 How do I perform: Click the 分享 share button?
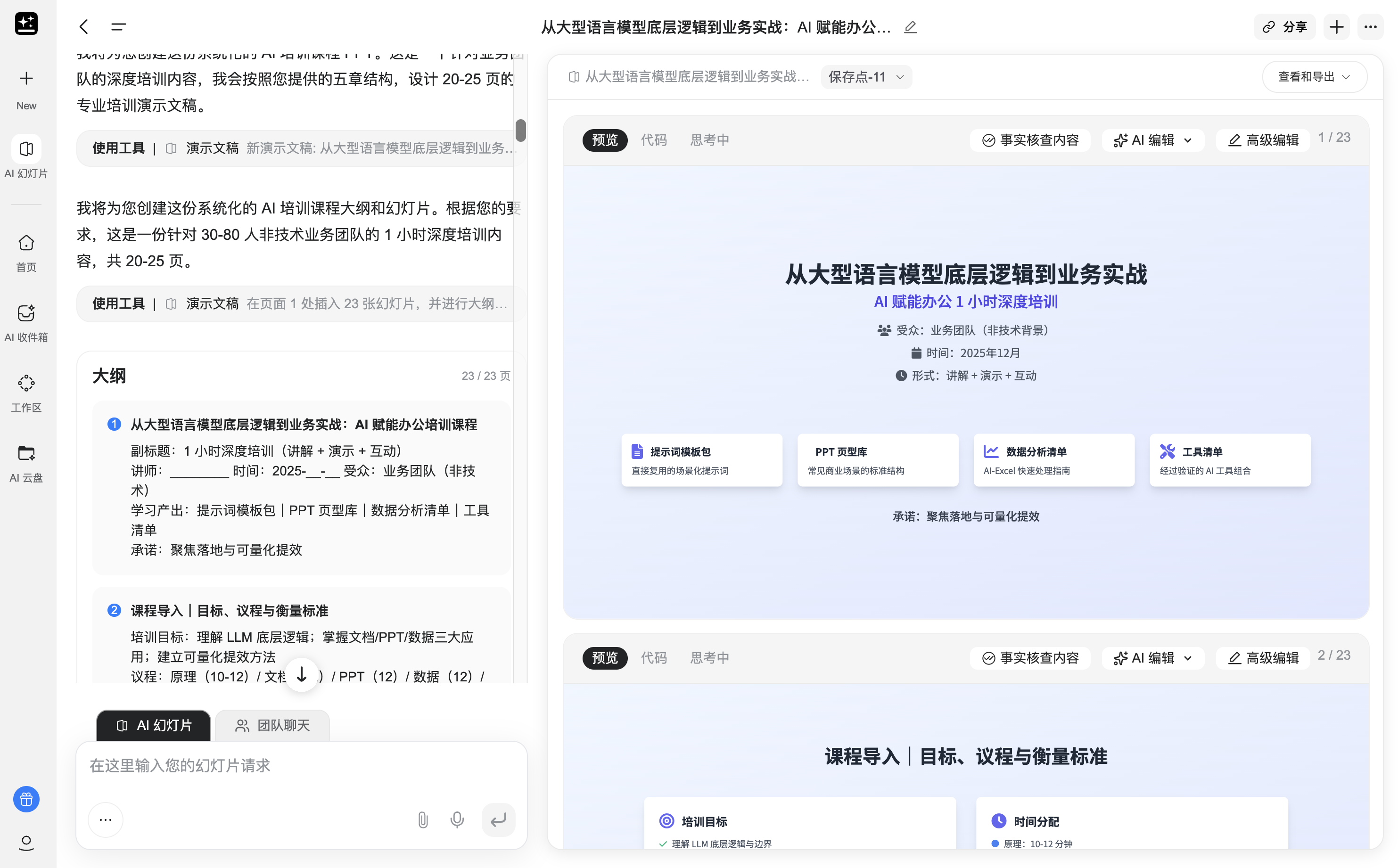pos(1284,27)
